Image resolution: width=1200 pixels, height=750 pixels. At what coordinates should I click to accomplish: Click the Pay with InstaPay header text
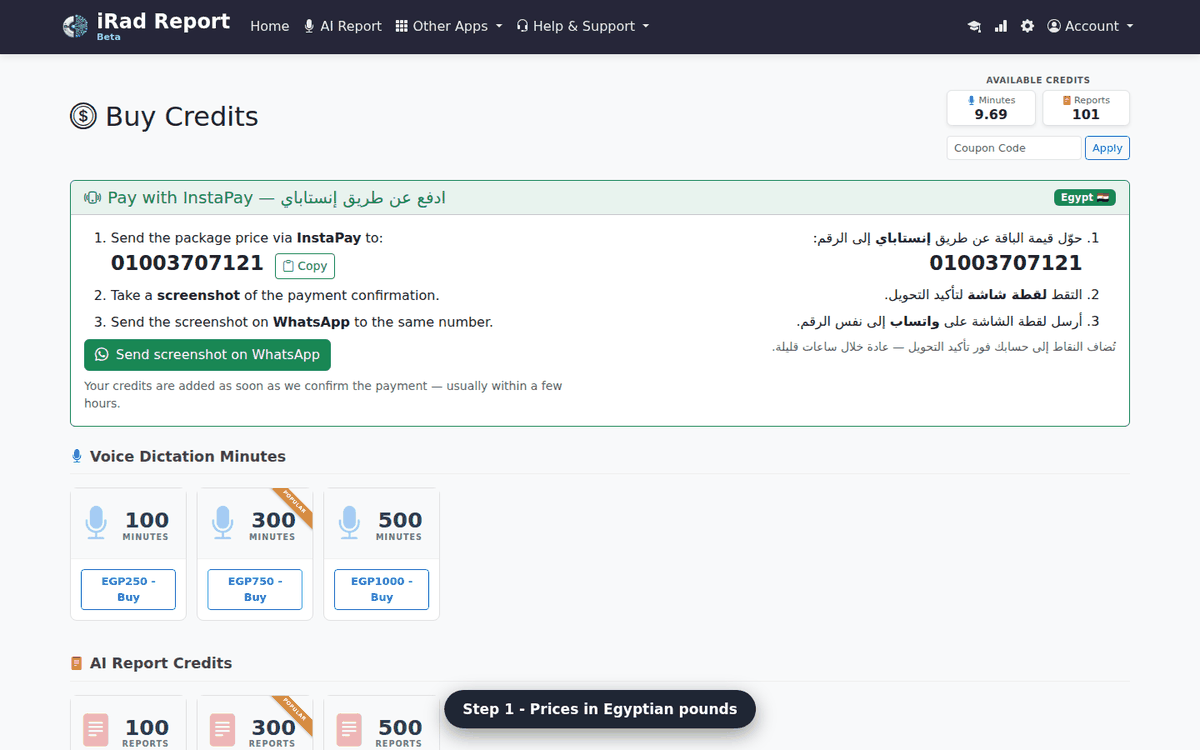pos(277,198)
